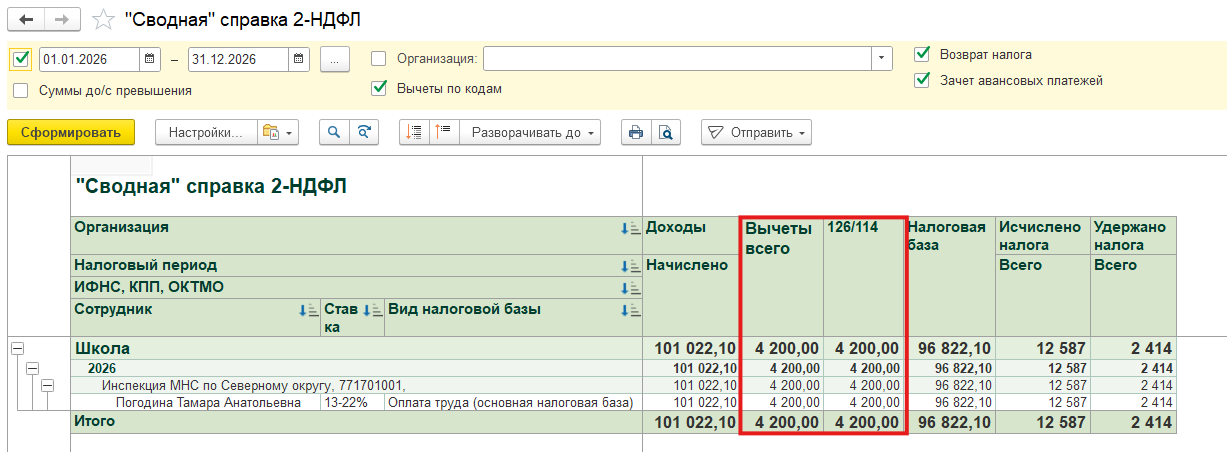The image size is (1227, 452).
Task: Sort by ИФНС, КПП, ОКТМО sort icon
Action: (630, 288)
